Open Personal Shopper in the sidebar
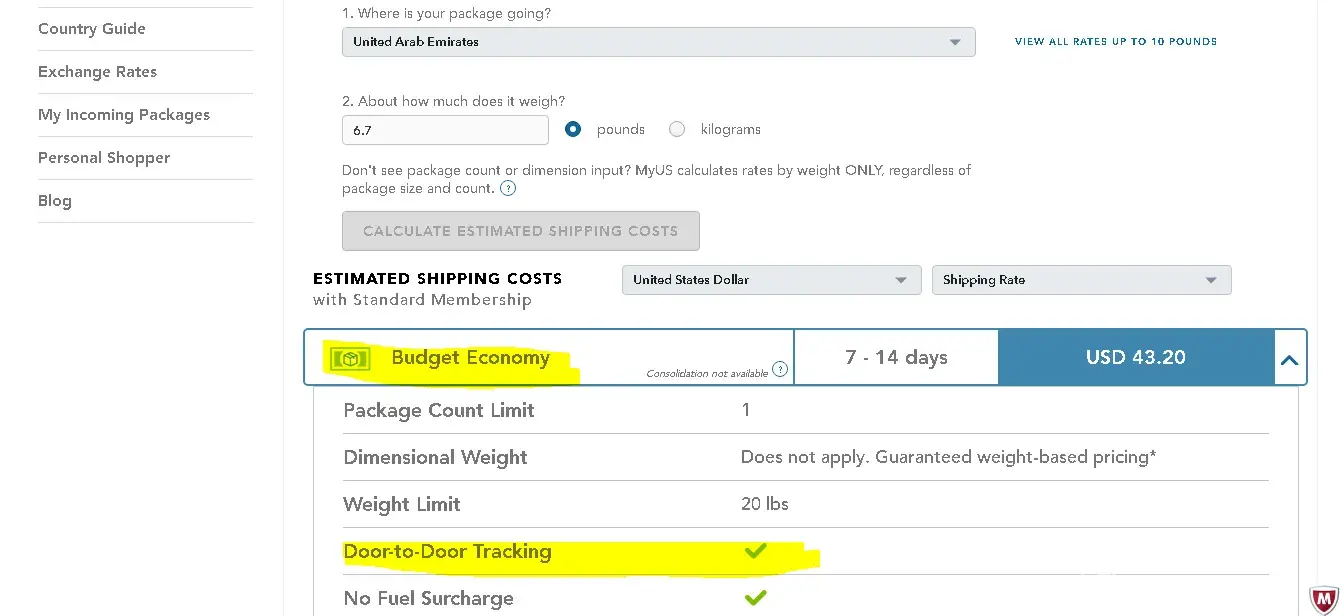1342x616 pixels. pyautogui.click(x=104, y=158)
